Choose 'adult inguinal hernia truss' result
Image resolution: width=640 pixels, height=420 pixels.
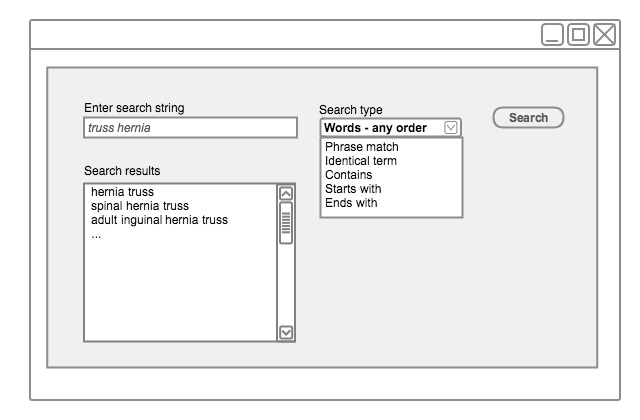pyautogui.click(x=159, y=220)
